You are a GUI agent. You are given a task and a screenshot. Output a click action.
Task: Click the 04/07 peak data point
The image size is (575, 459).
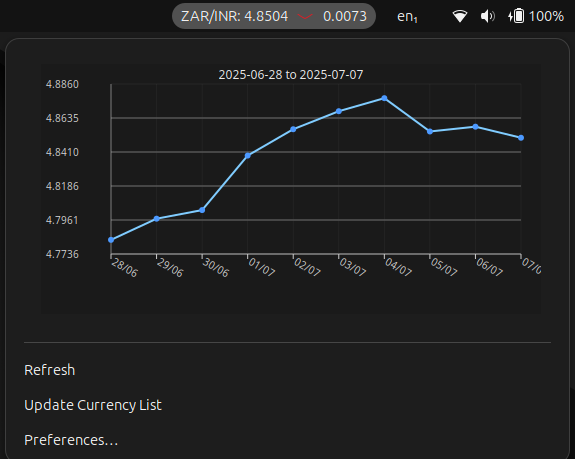point(384,98)
